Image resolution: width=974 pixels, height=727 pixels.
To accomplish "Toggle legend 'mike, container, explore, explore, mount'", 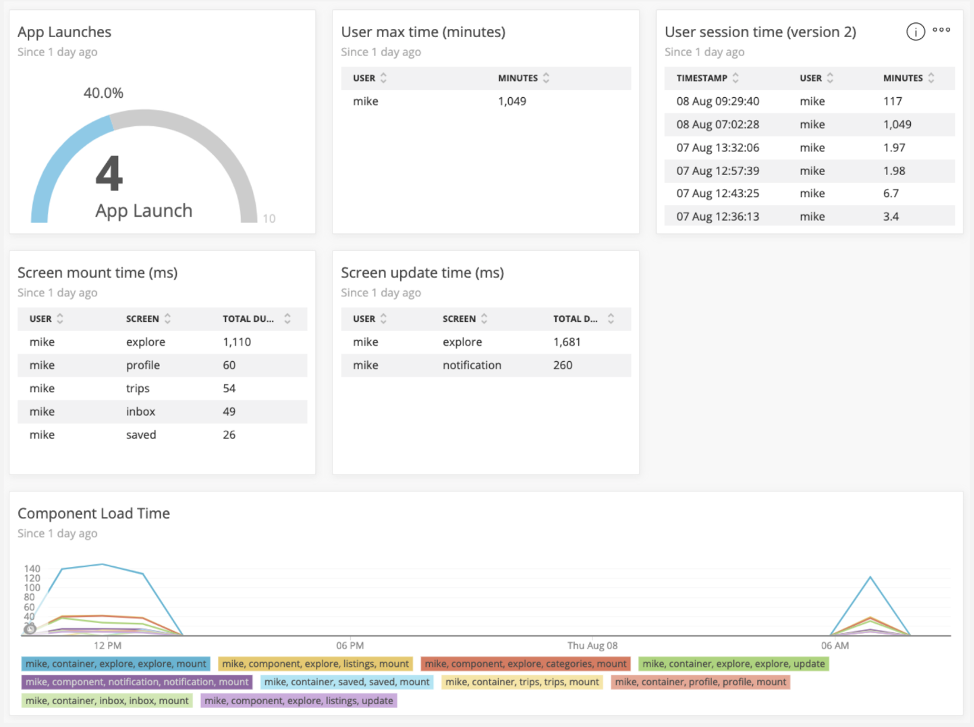I will (116, 664).
